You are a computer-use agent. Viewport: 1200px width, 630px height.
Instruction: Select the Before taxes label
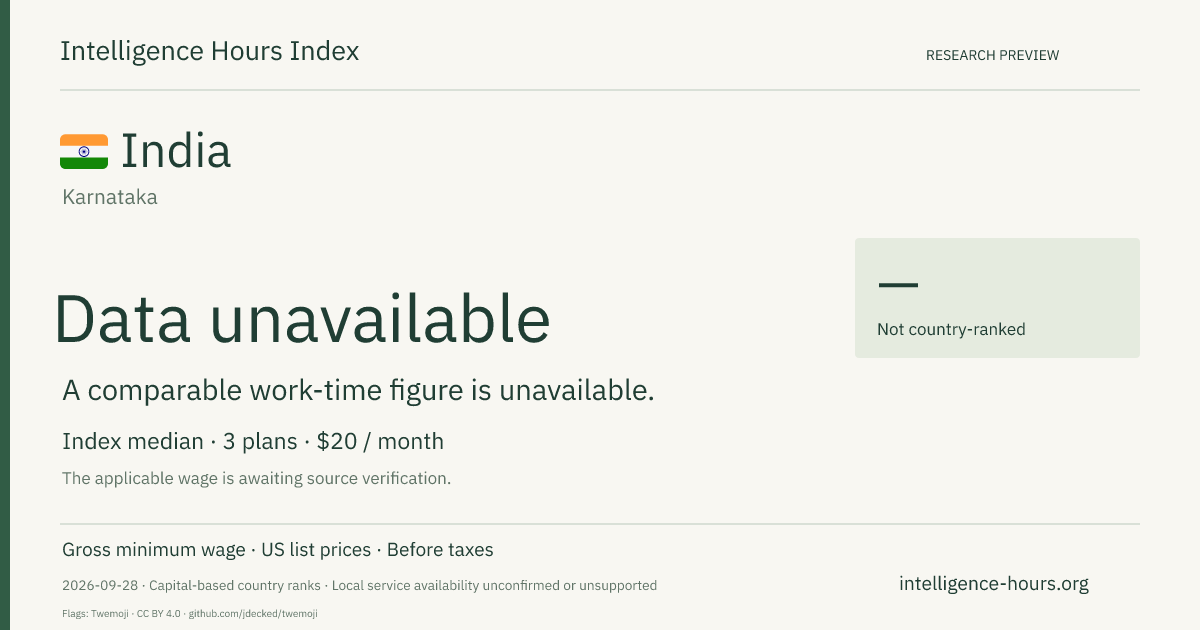[440, 550]
